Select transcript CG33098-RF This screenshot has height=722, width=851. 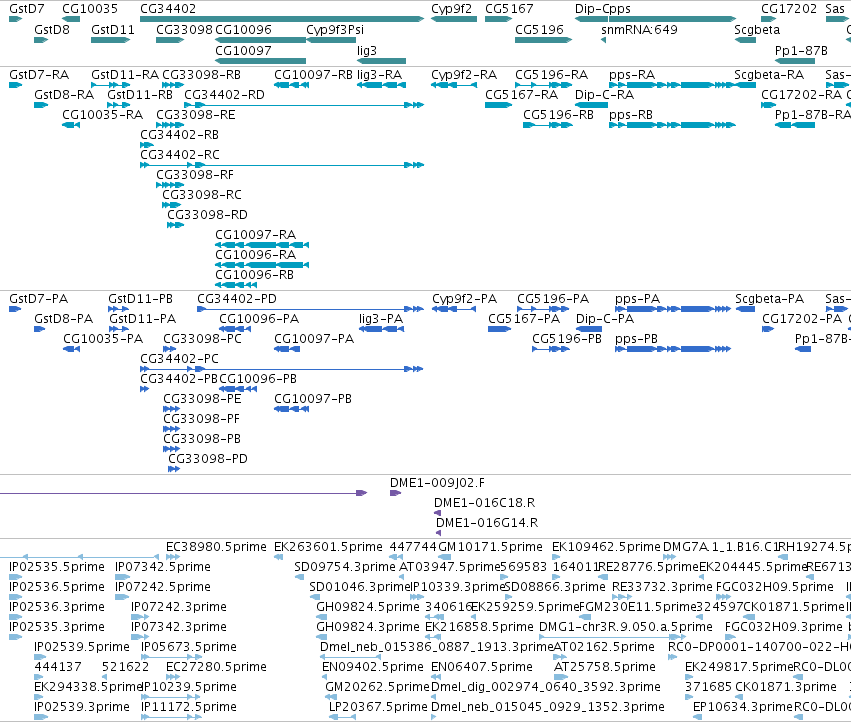195,175
